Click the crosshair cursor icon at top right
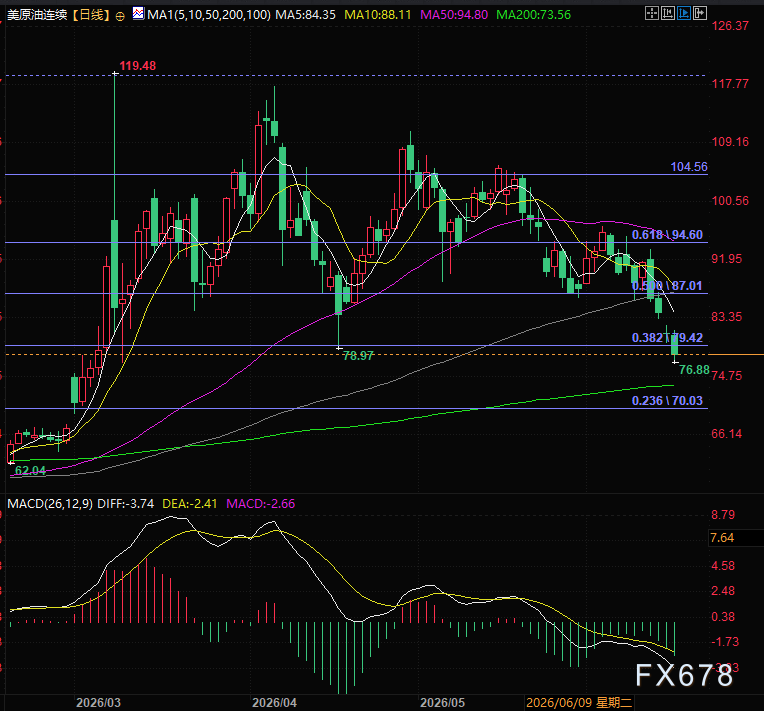The width and height of the screenshot is (764, 711). coord(651,13)
